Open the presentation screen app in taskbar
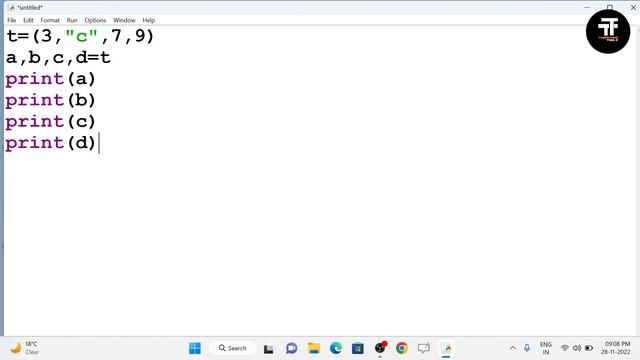 click(424, 348)
